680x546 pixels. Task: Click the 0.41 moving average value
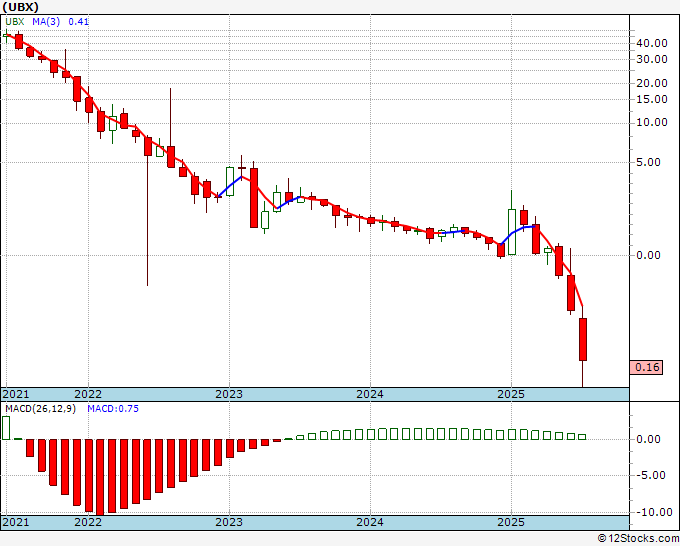(78, 22)
